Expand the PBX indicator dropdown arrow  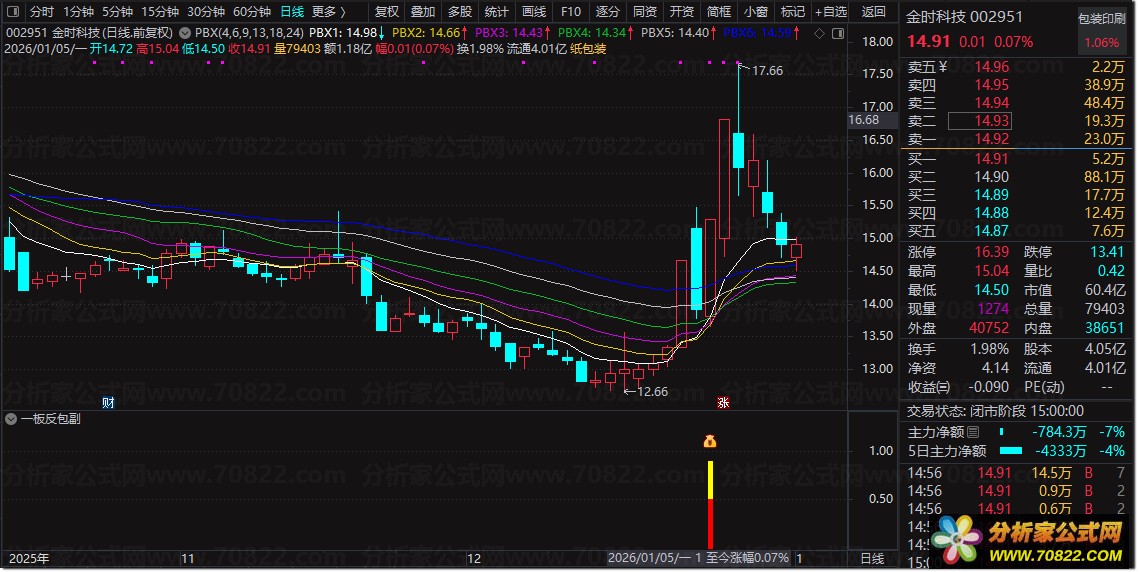click(186, 33)
